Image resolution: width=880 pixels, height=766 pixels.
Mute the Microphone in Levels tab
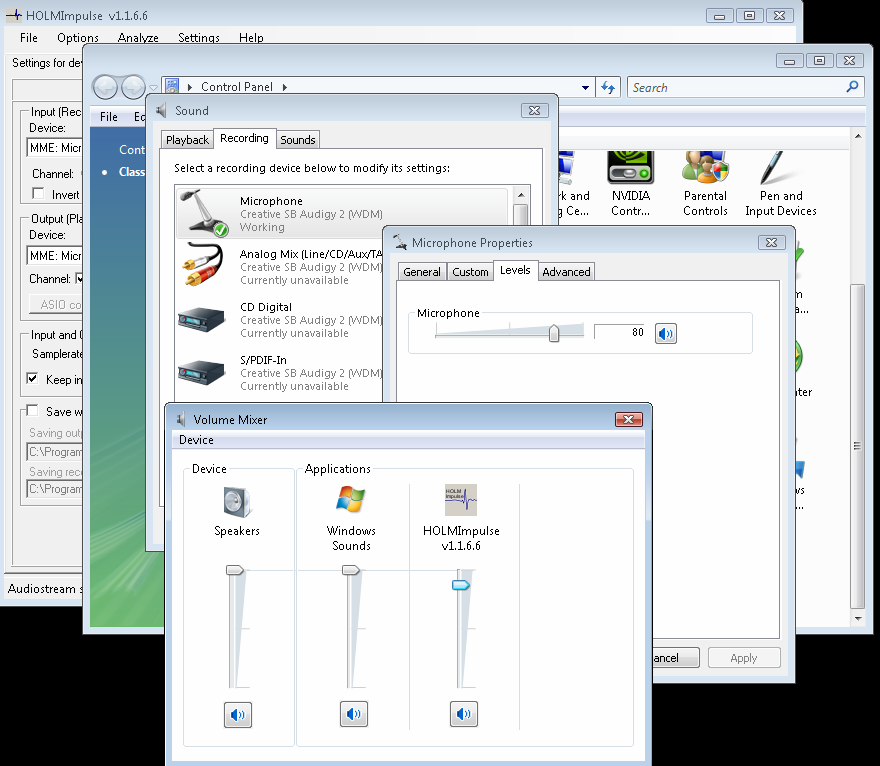(x=666, y=333)
